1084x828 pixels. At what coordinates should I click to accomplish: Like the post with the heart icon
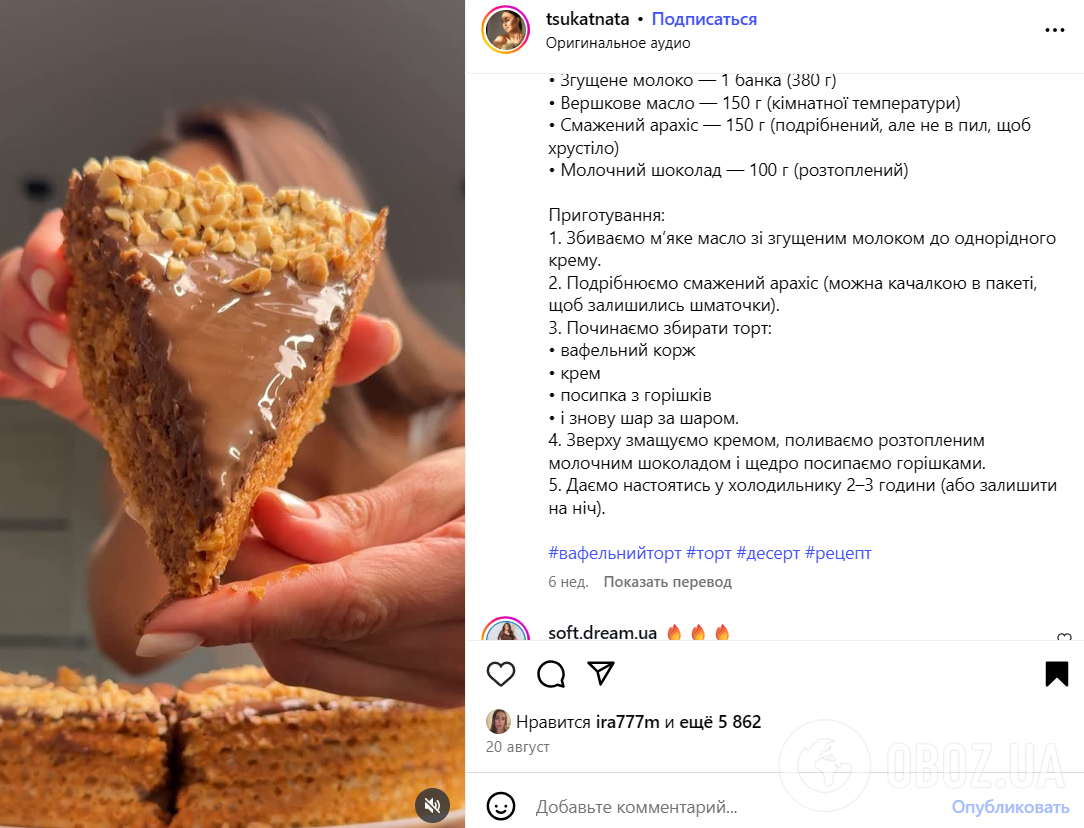click(501, 674)
